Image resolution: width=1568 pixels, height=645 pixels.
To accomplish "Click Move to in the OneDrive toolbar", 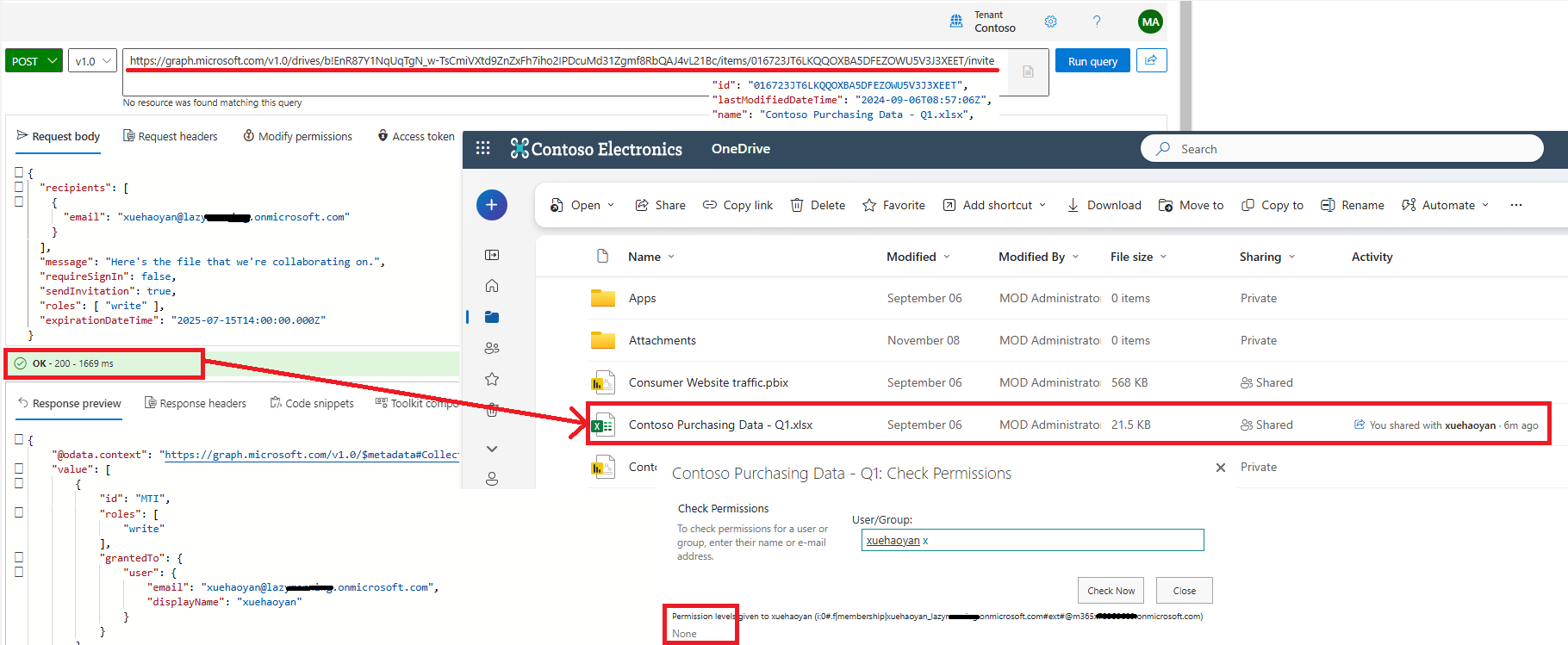I will click(1192, 205).
